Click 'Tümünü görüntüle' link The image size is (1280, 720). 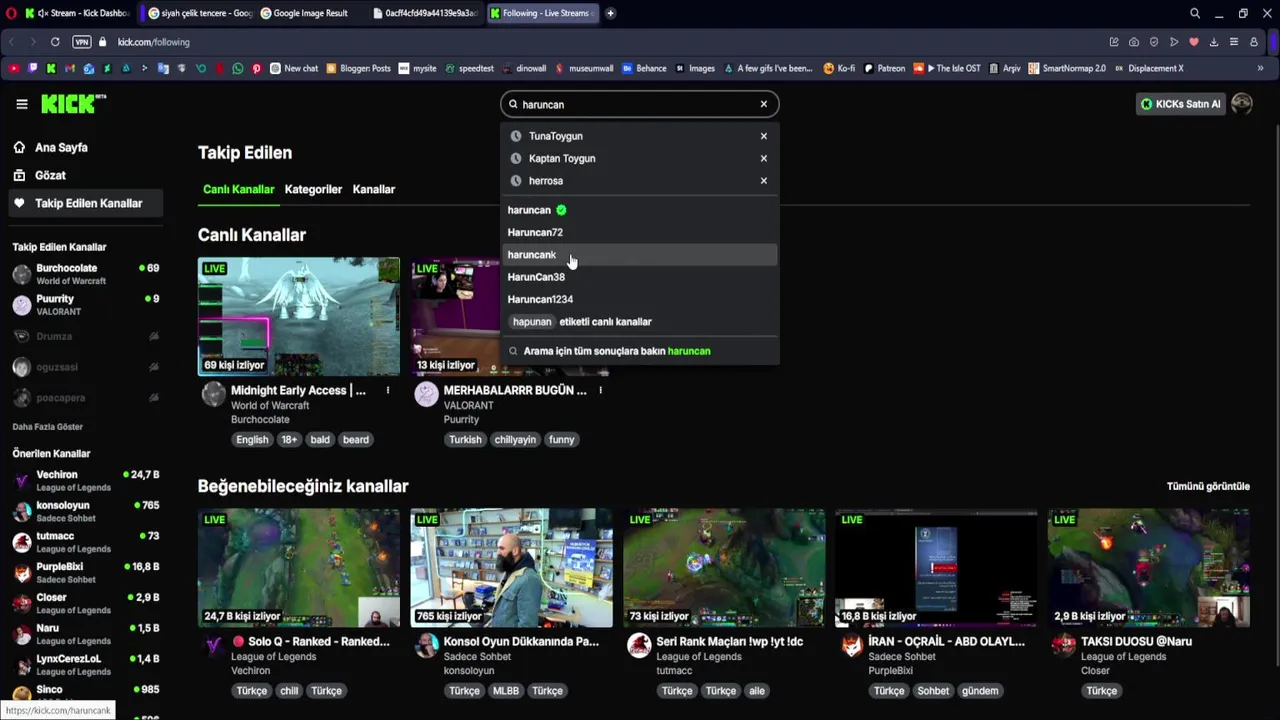(1208, 486)
